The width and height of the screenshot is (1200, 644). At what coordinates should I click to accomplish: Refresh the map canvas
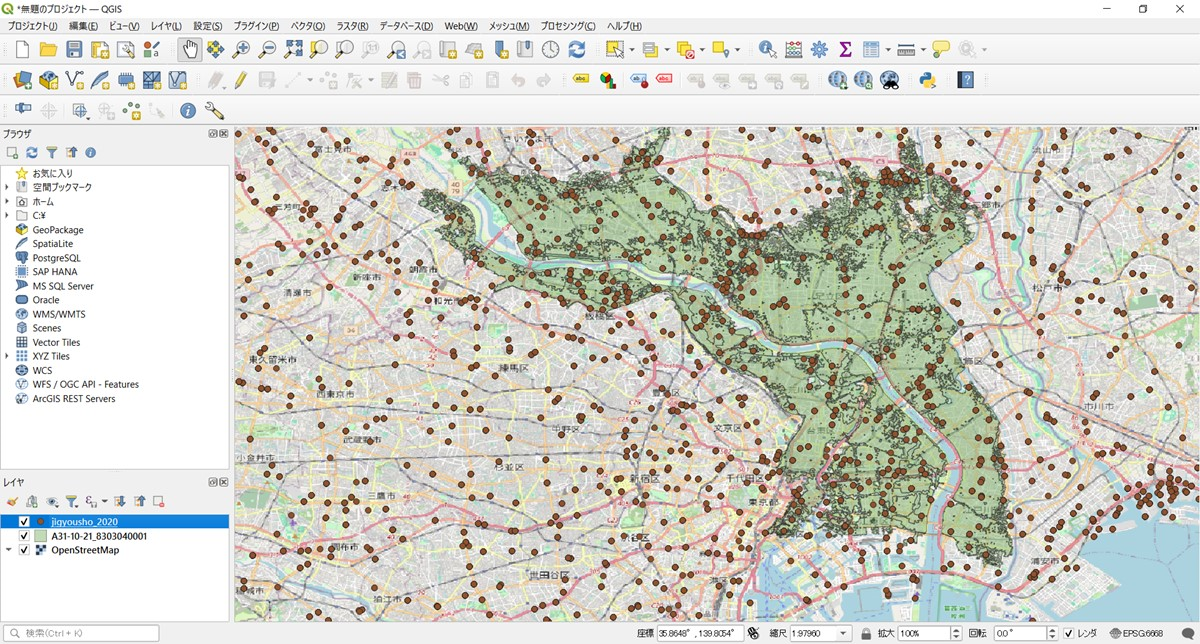[577, 49]
